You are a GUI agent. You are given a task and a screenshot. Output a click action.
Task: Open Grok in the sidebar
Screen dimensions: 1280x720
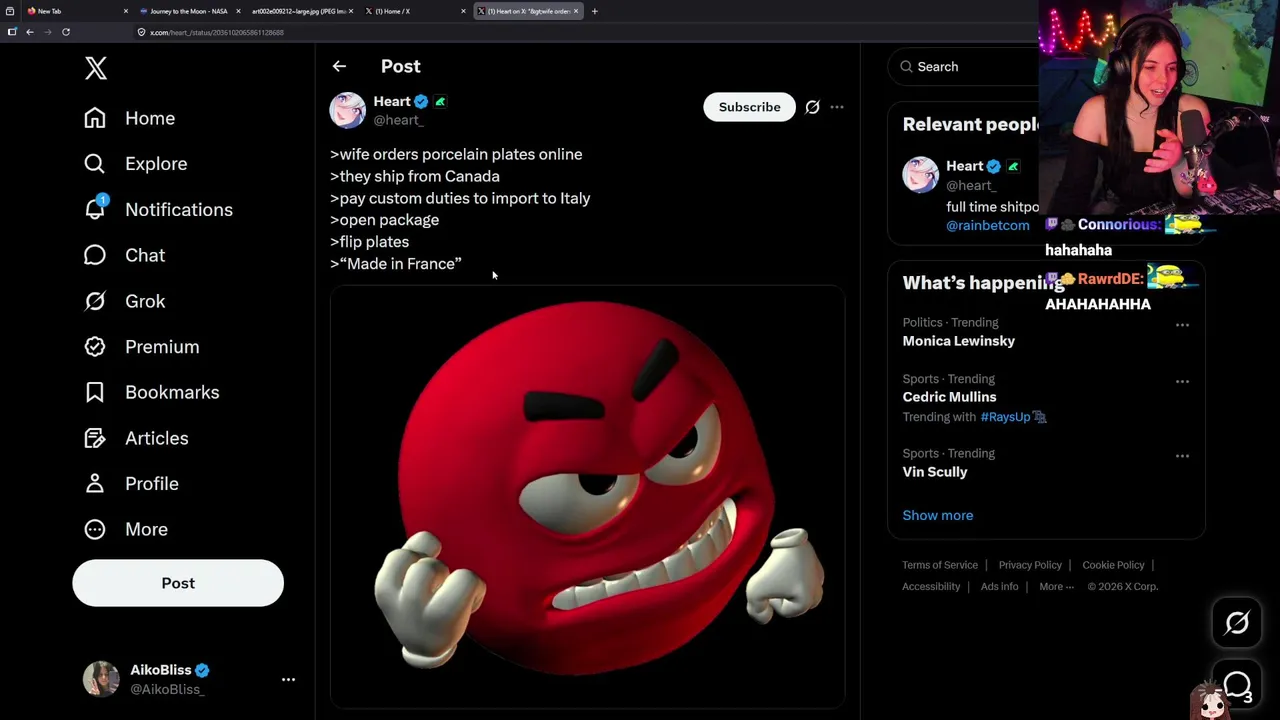click(124, 301)
